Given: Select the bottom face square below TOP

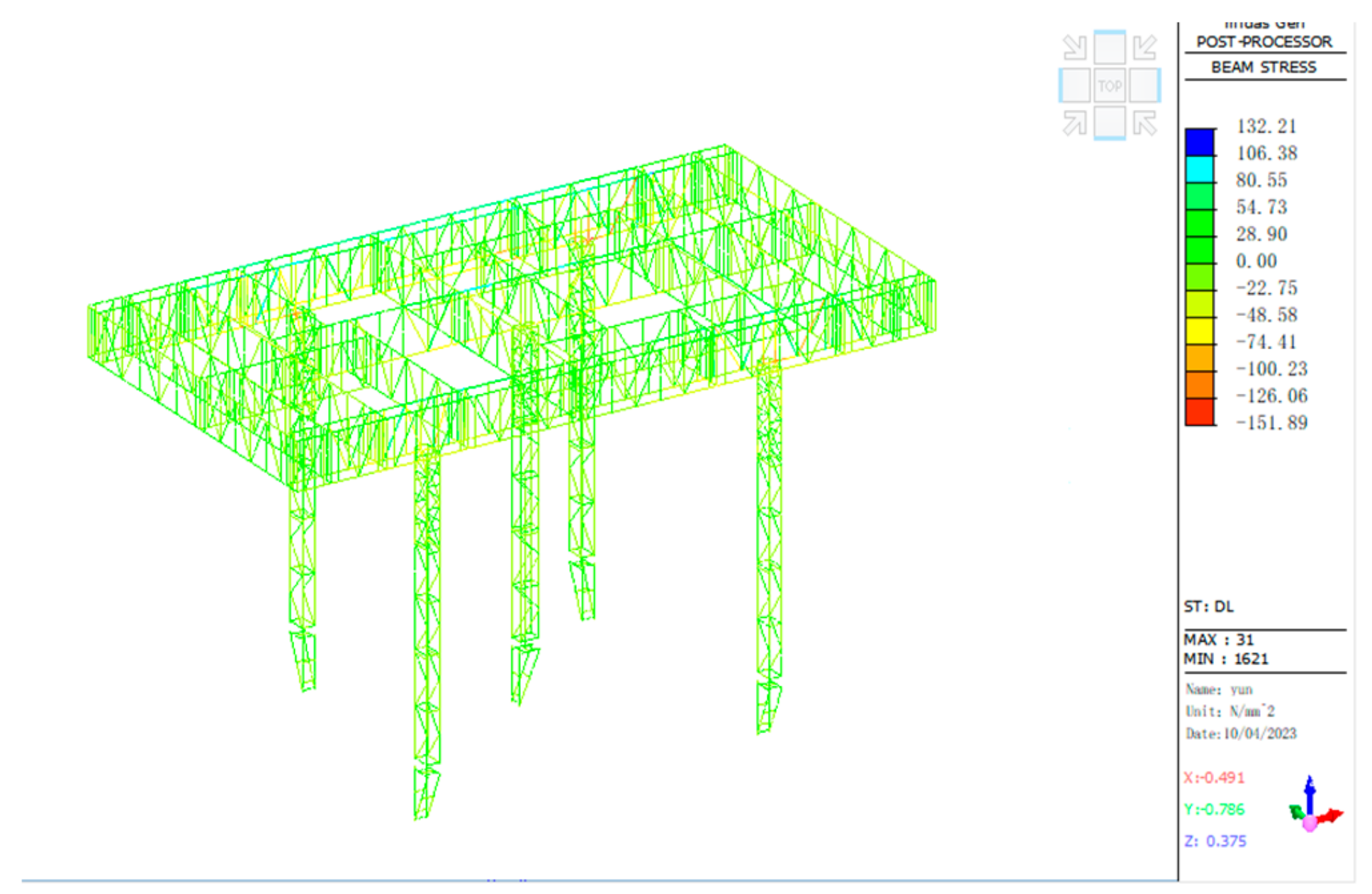Looking at the screenshot, I should (1109, 123).
